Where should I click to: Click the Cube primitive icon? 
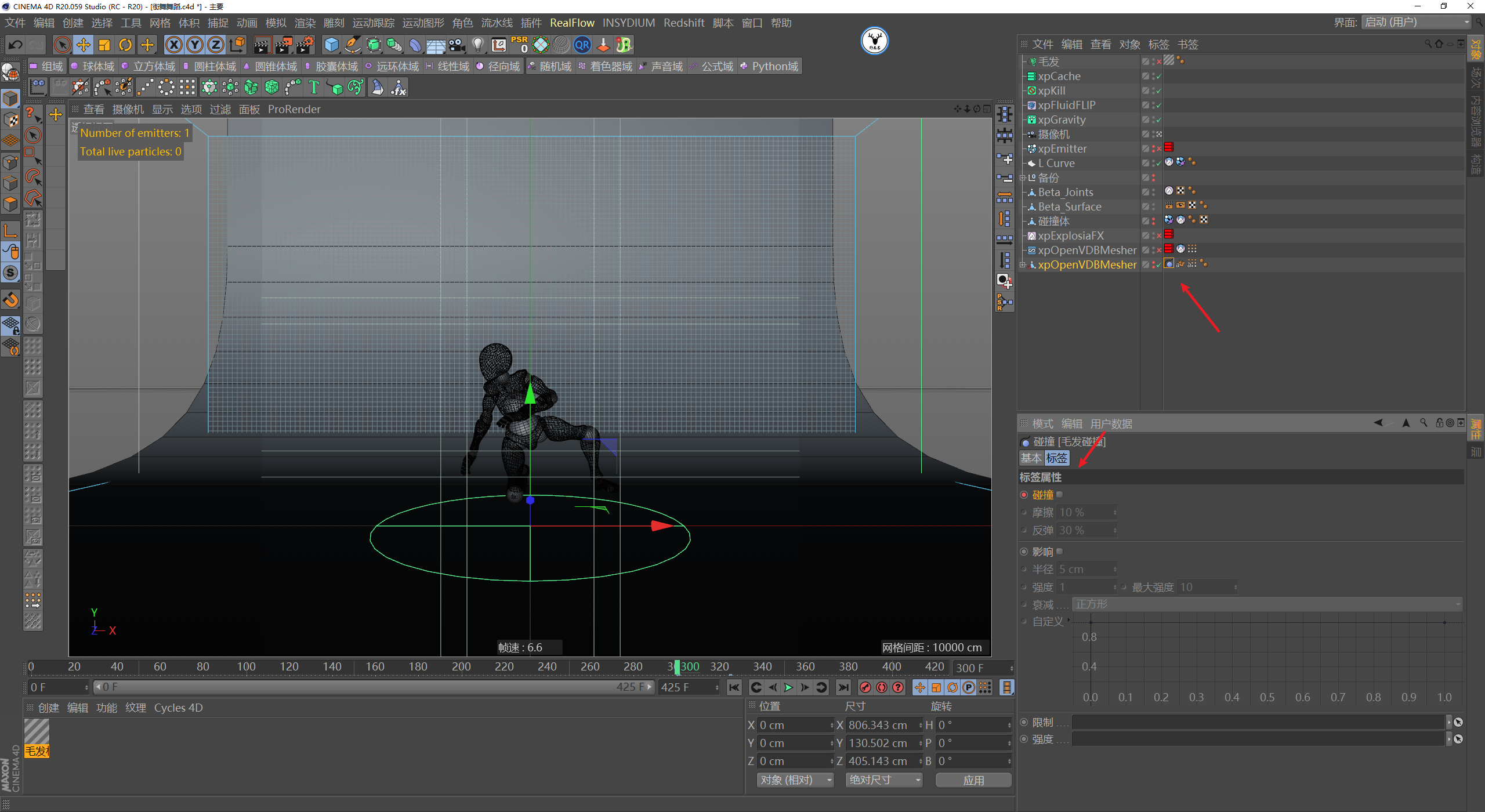coord(331,45)
